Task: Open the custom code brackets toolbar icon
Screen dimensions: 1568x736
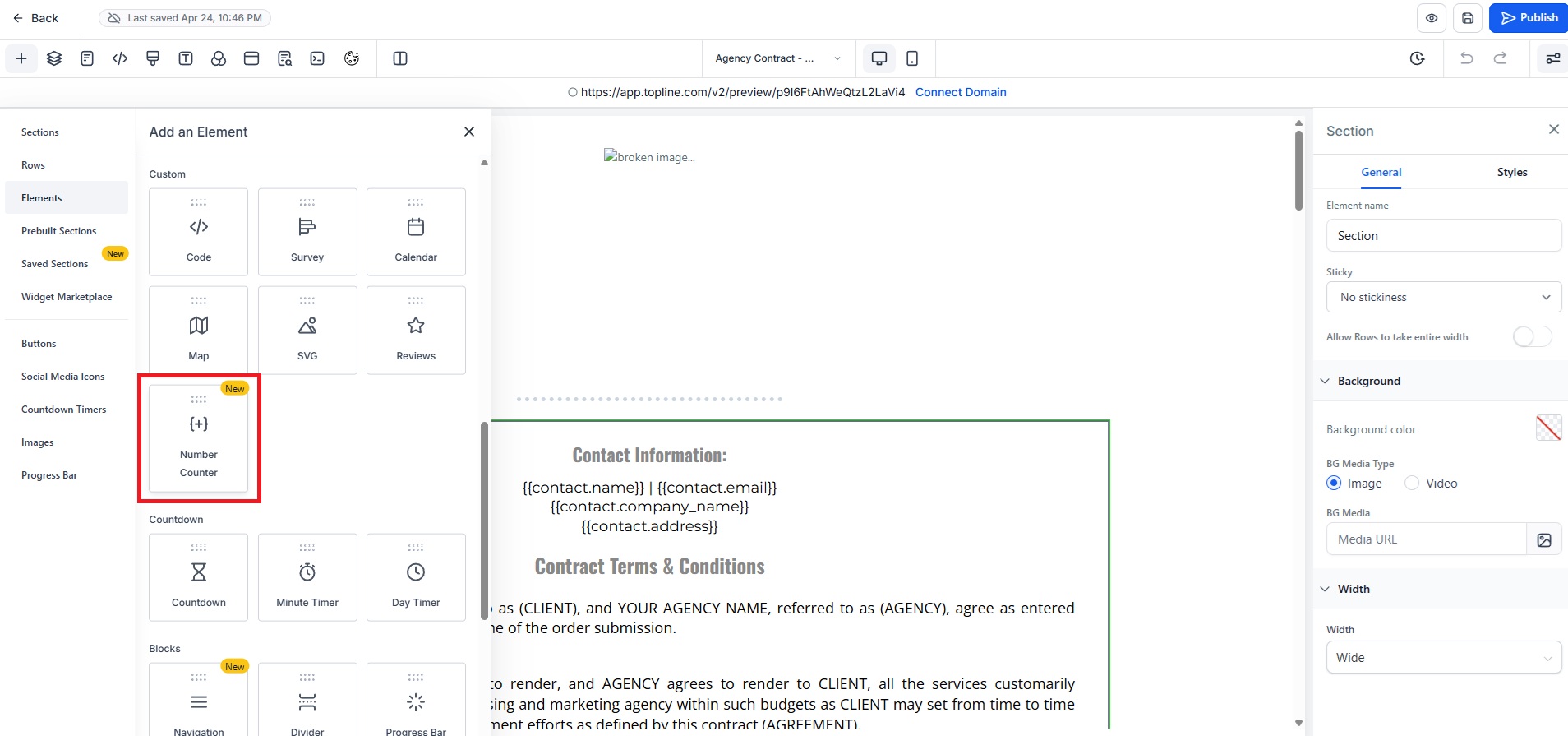Action: [x=120, y=58]
